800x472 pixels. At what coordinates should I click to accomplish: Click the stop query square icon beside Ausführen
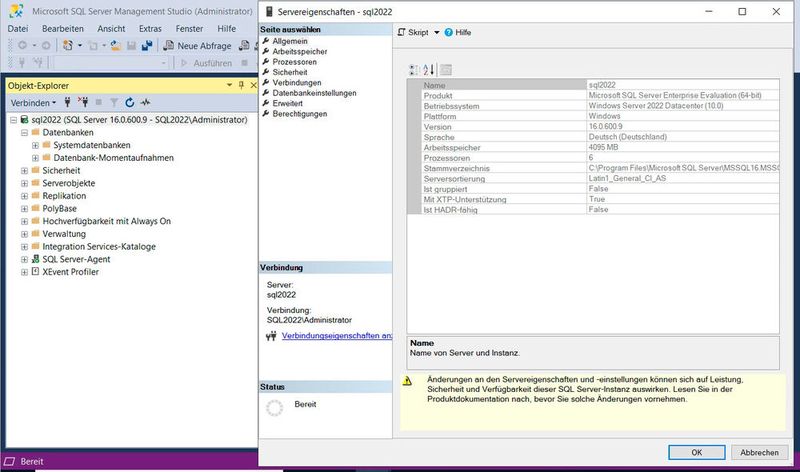pos(244,63)
